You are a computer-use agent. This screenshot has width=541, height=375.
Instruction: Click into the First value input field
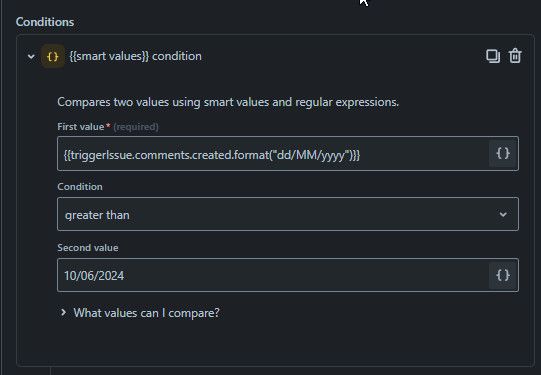(x=273, y=154)
